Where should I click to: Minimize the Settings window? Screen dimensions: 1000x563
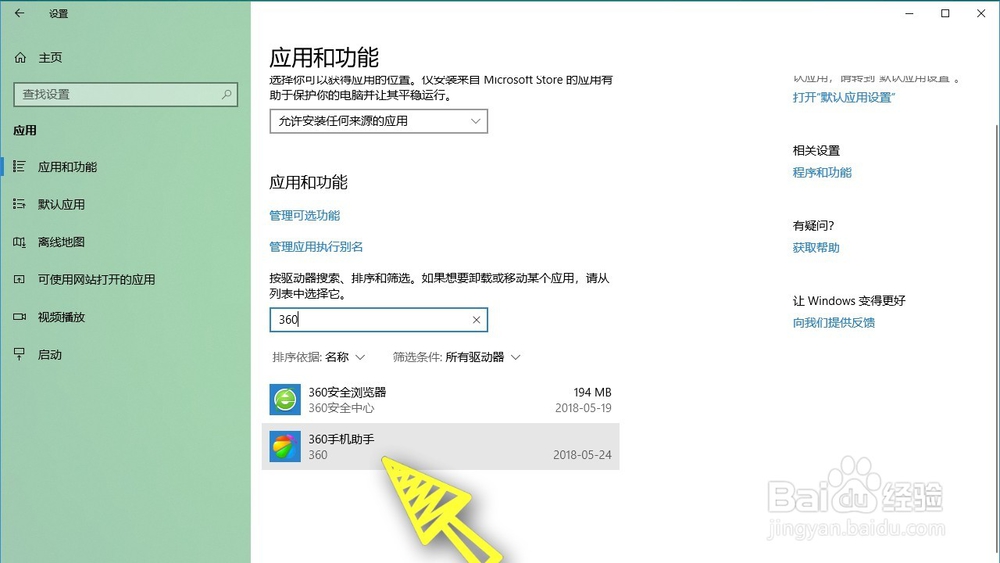coord(909,13)
